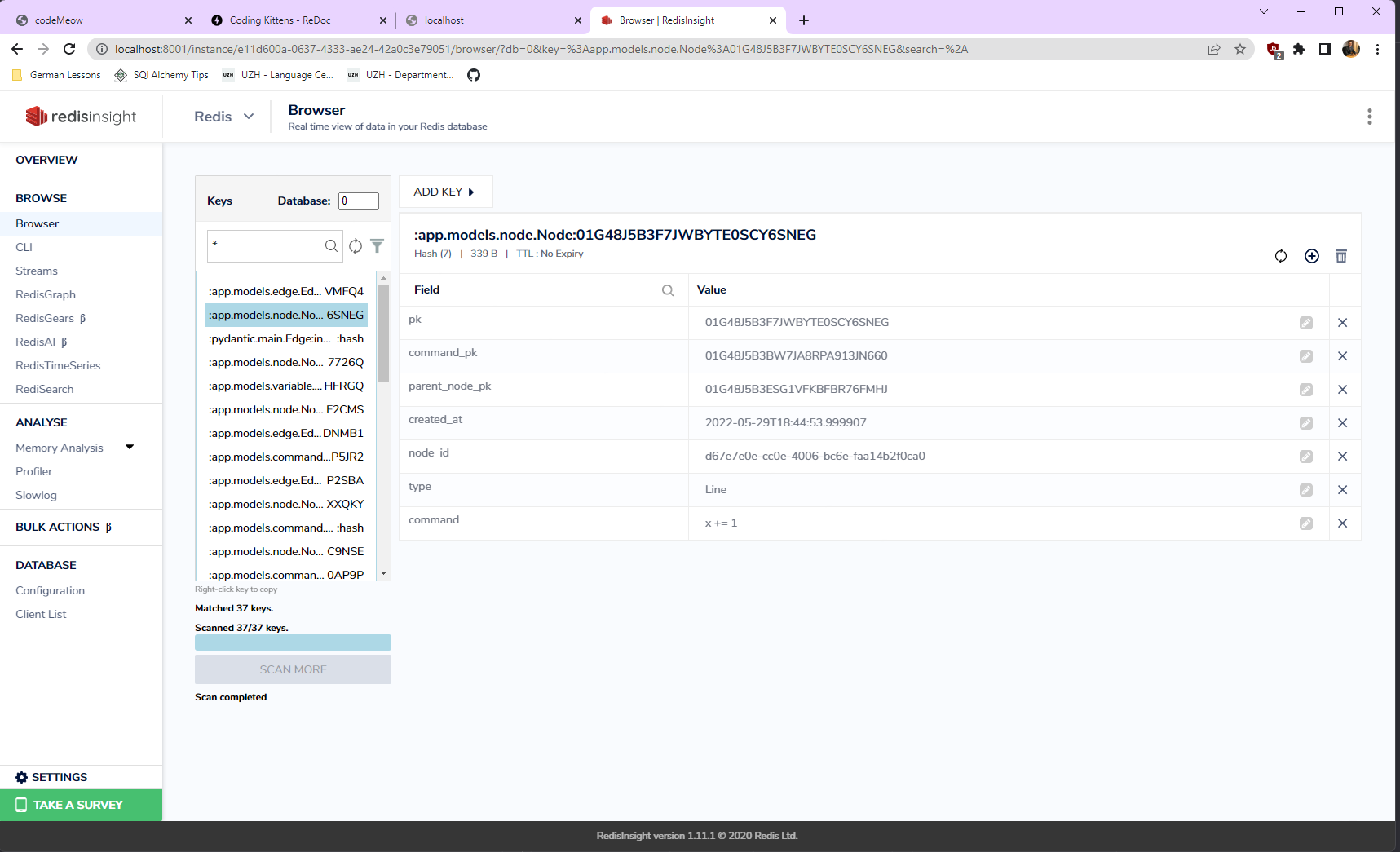Click the TAKE A SURVEY button
Screen dimensions: 1400x852
(x=81, y=805)
